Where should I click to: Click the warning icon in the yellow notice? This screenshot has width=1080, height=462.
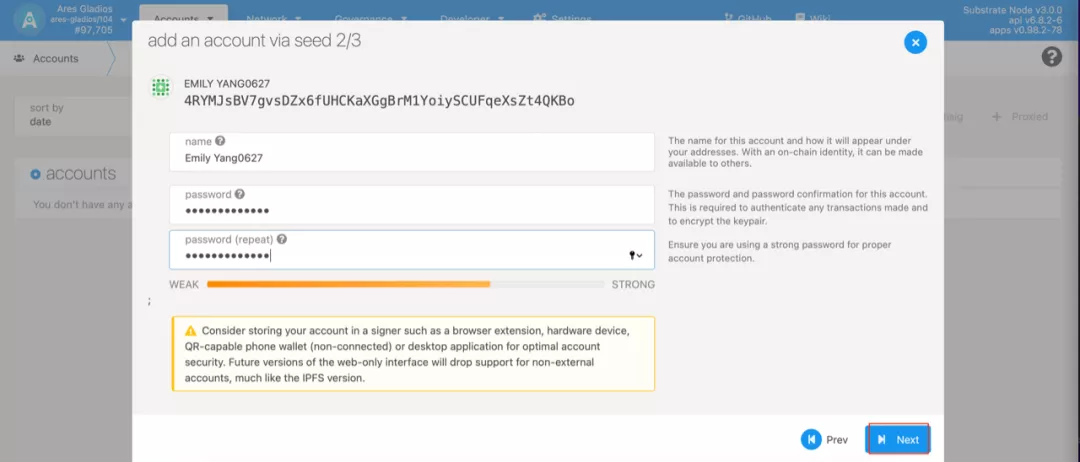point(190,330)
